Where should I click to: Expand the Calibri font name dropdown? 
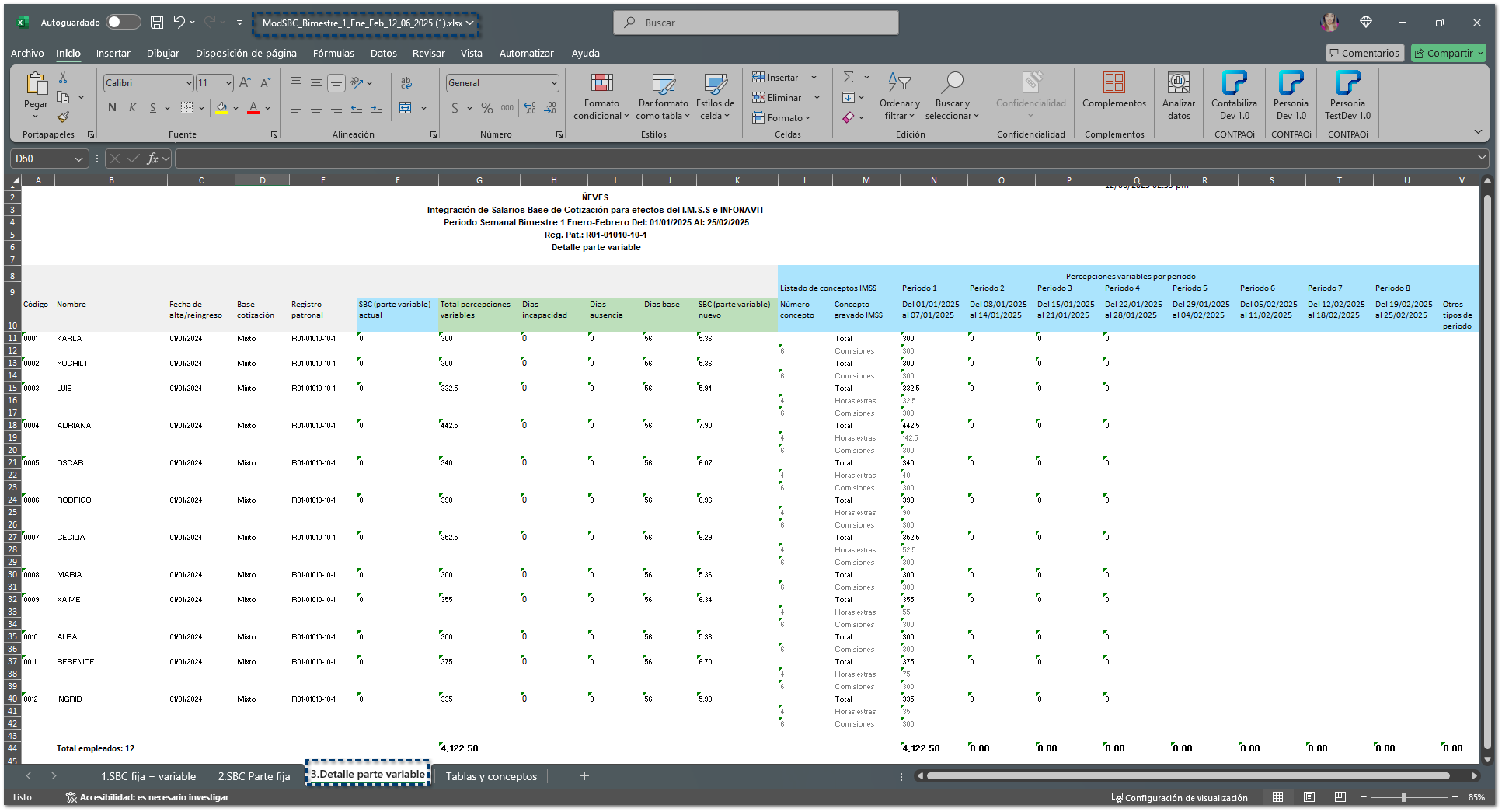click(189, 83)
